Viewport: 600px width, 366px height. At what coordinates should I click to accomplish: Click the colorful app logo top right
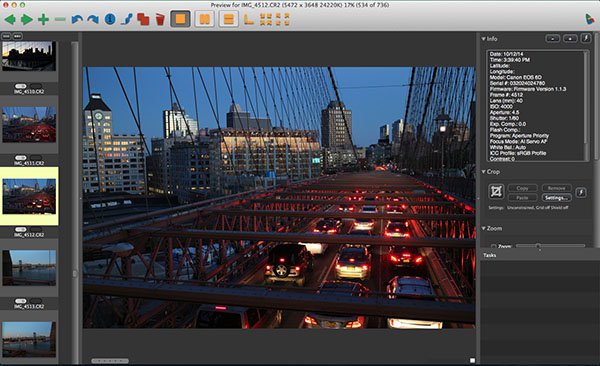pyautogui.click(x=590, y=19)
